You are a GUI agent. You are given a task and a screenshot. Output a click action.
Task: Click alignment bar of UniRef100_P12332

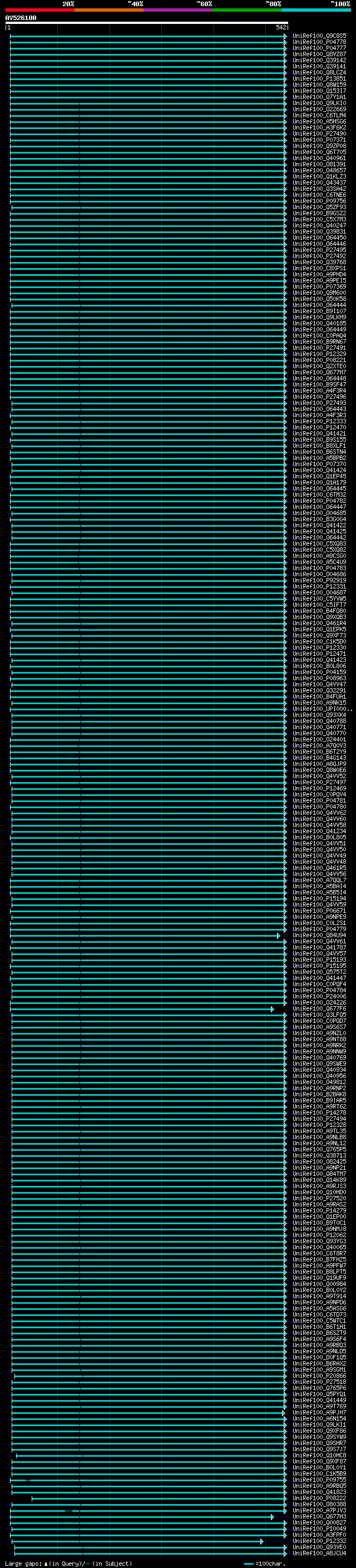pyautogui.click(x=139, y=1541)
